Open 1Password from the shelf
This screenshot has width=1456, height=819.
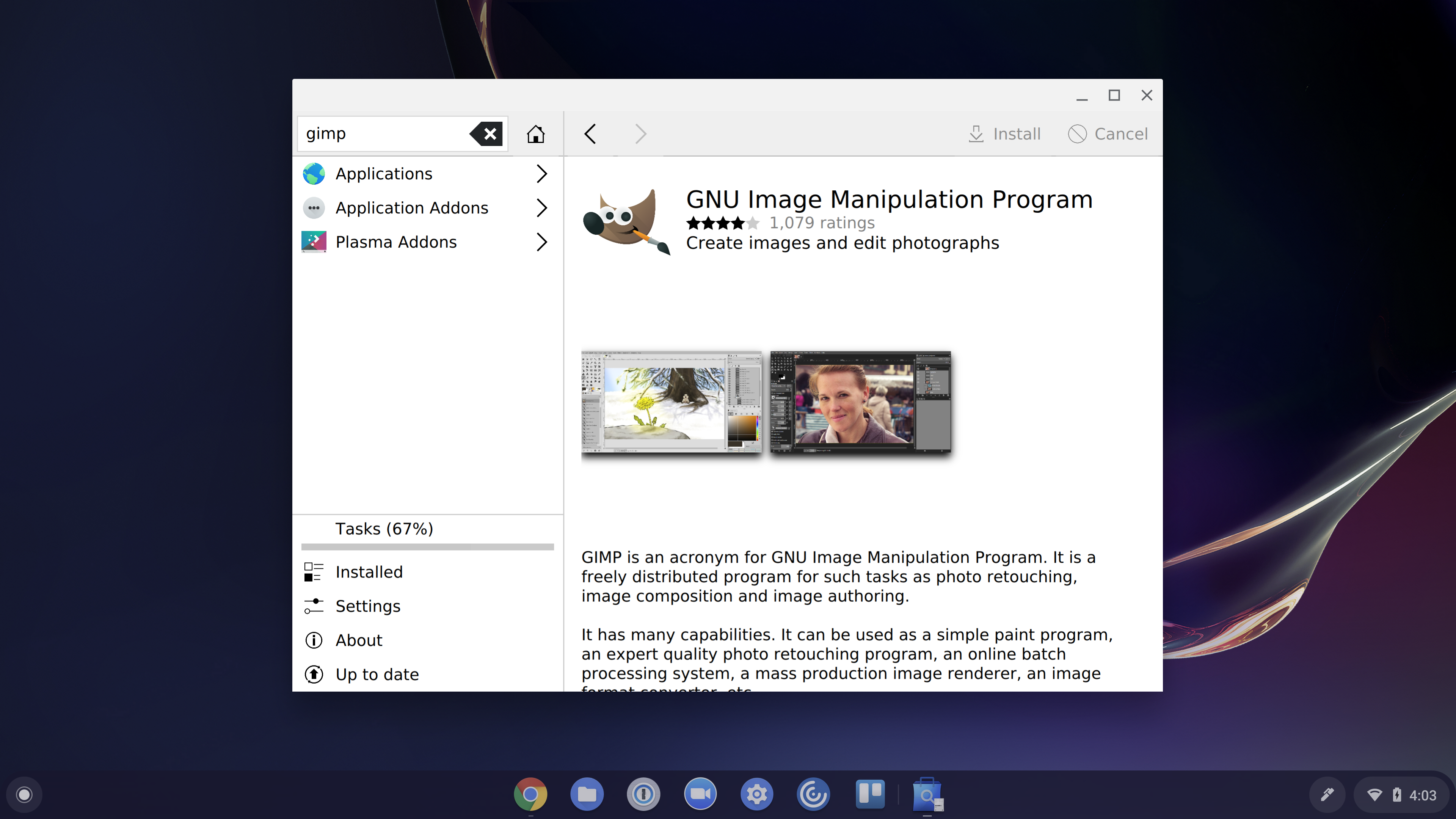point(643,795)
